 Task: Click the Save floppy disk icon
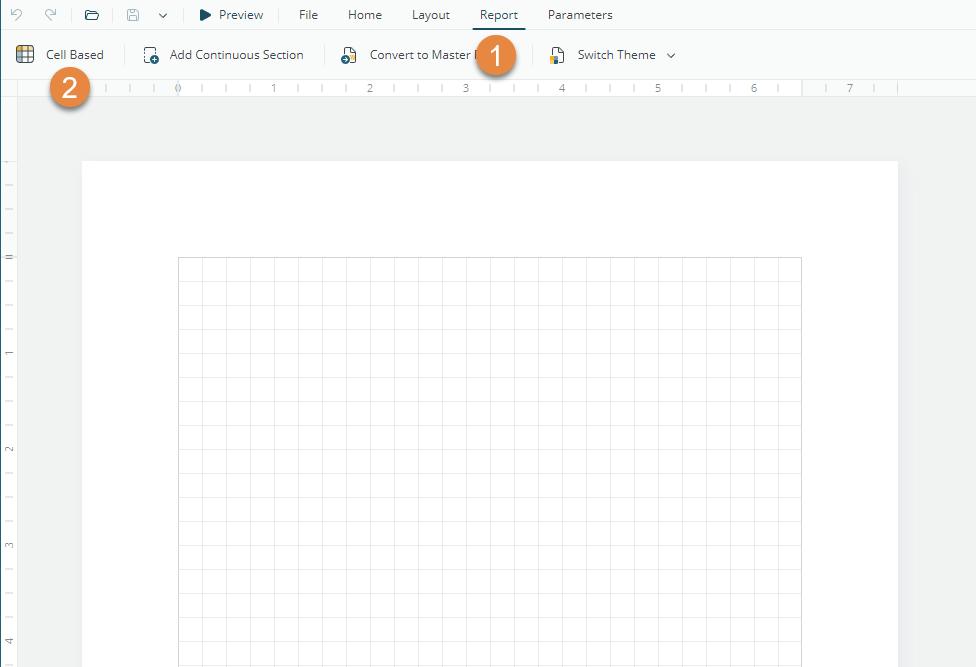(133, 15)
